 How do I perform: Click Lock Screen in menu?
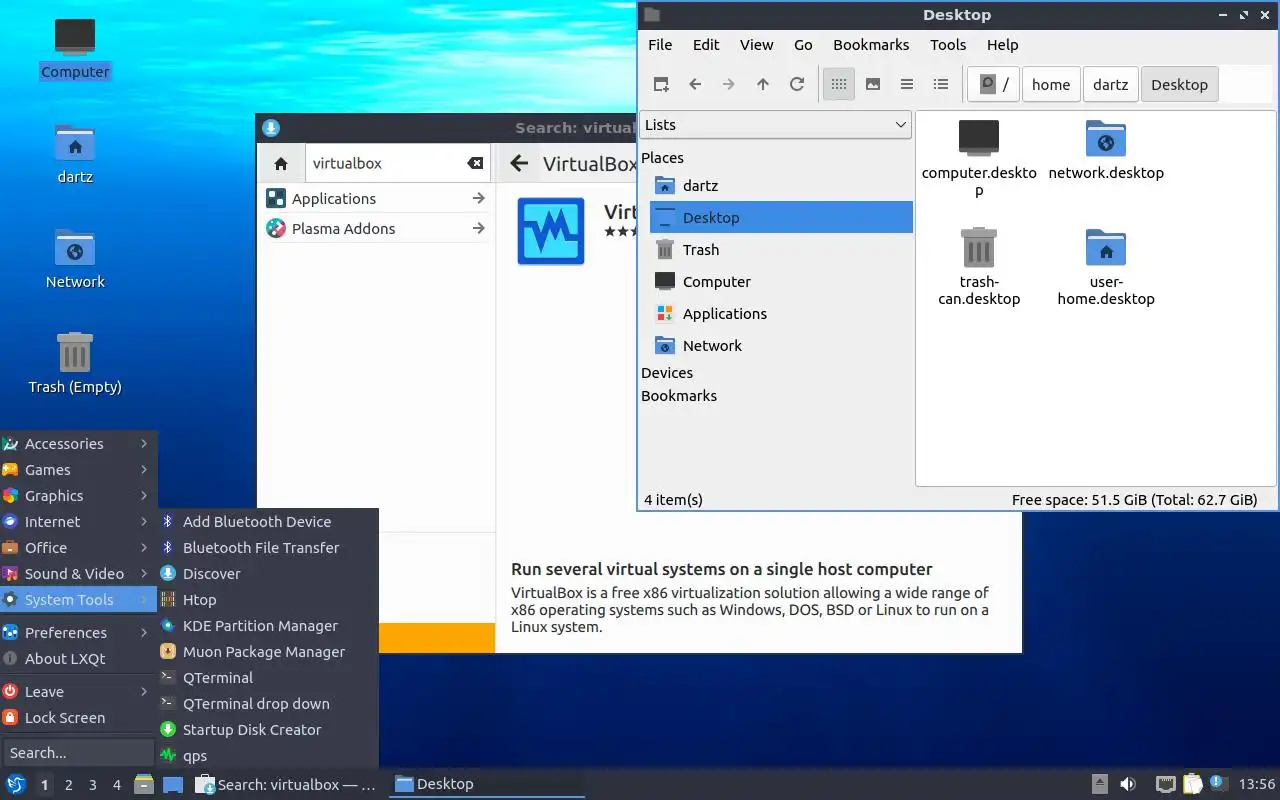[78, 718]
